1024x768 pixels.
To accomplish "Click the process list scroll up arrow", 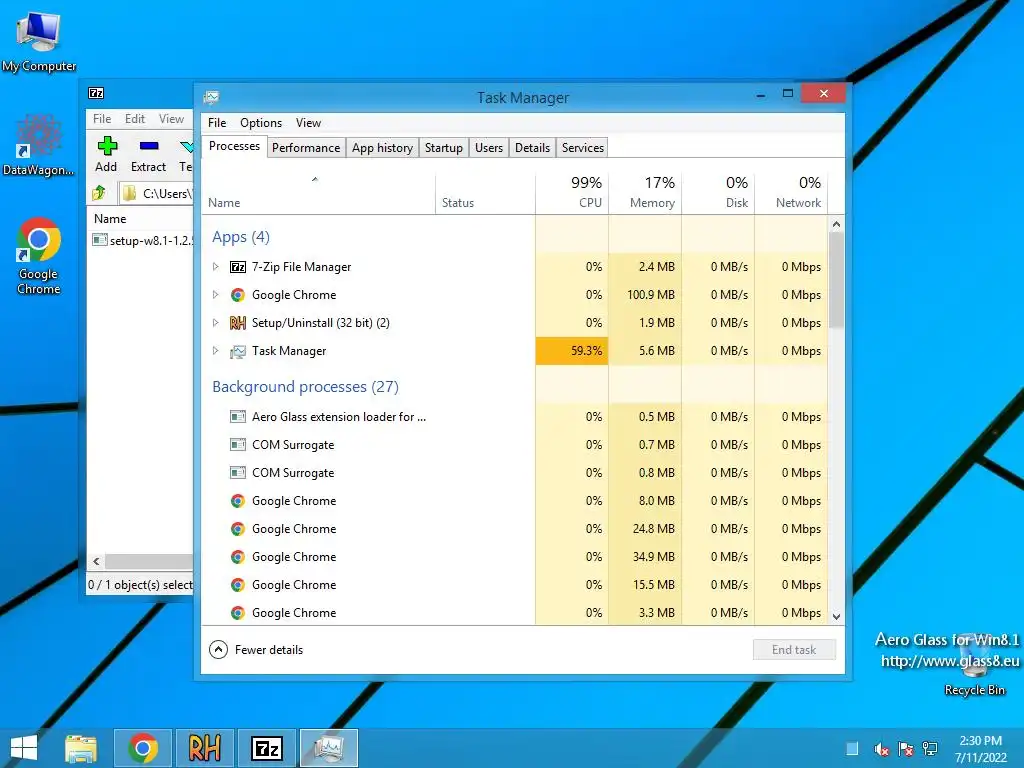I will 837,224.
